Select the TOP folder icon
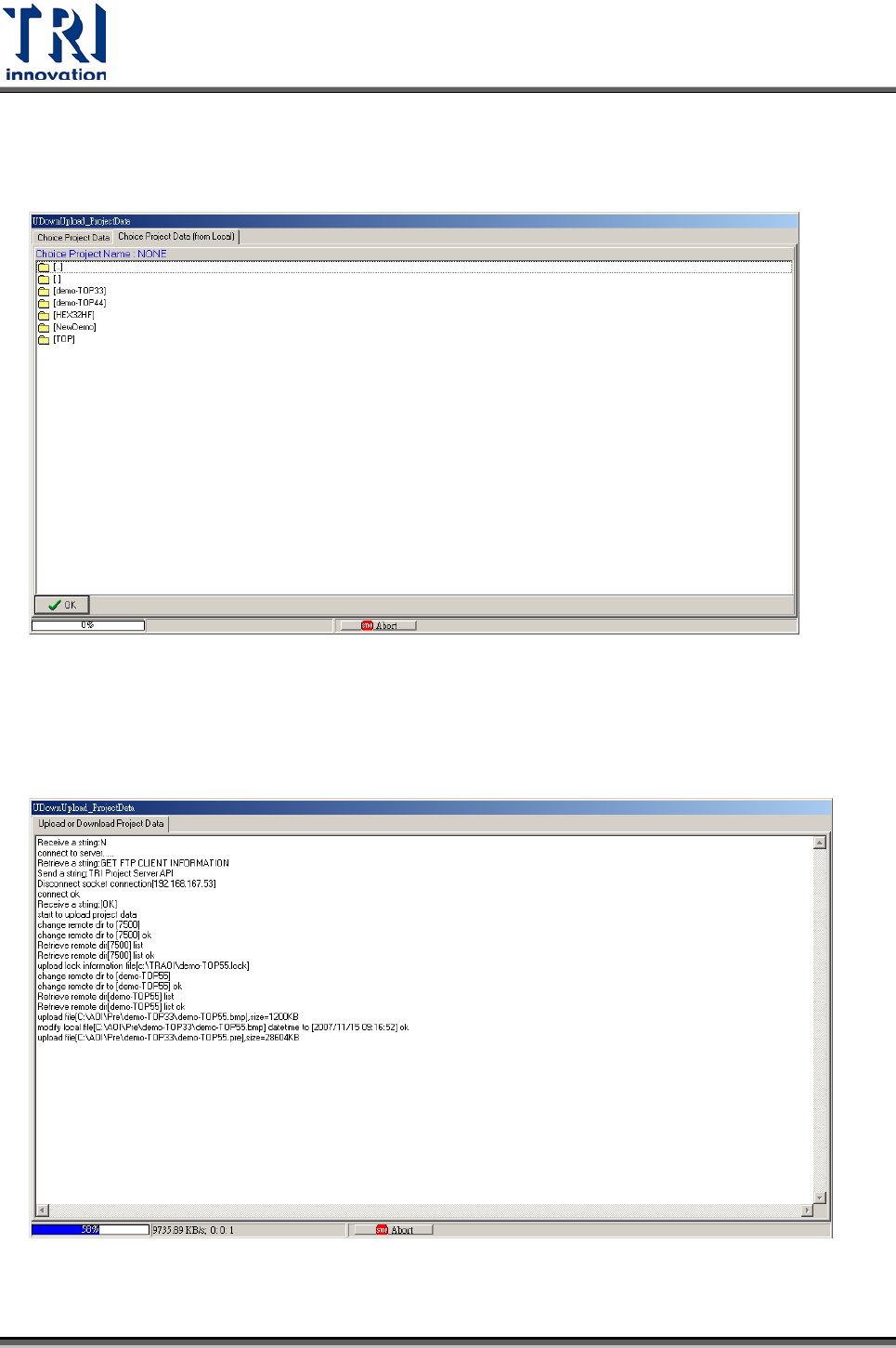 point(43,339)
